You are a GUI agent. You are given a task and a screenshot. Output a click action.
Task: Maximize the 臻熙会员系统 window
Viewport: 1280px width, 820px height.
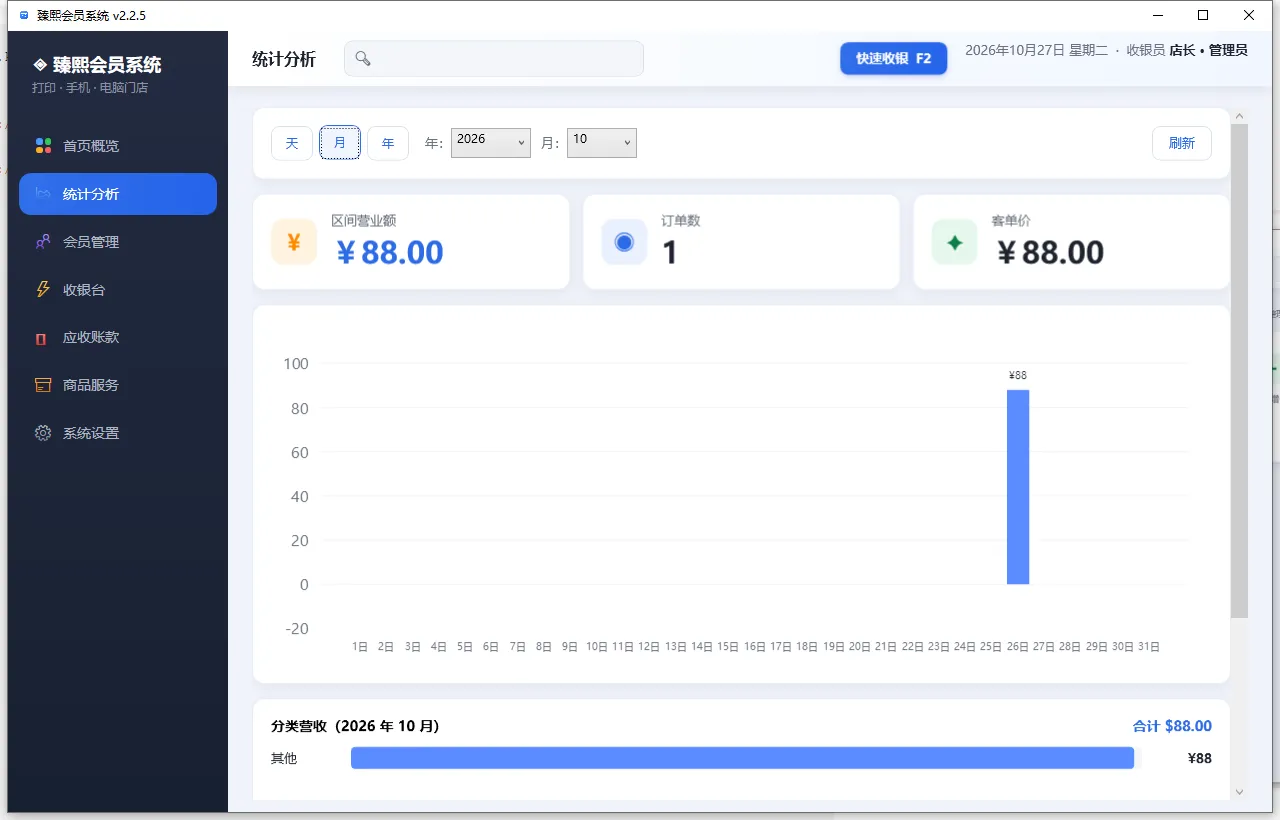1203,15
